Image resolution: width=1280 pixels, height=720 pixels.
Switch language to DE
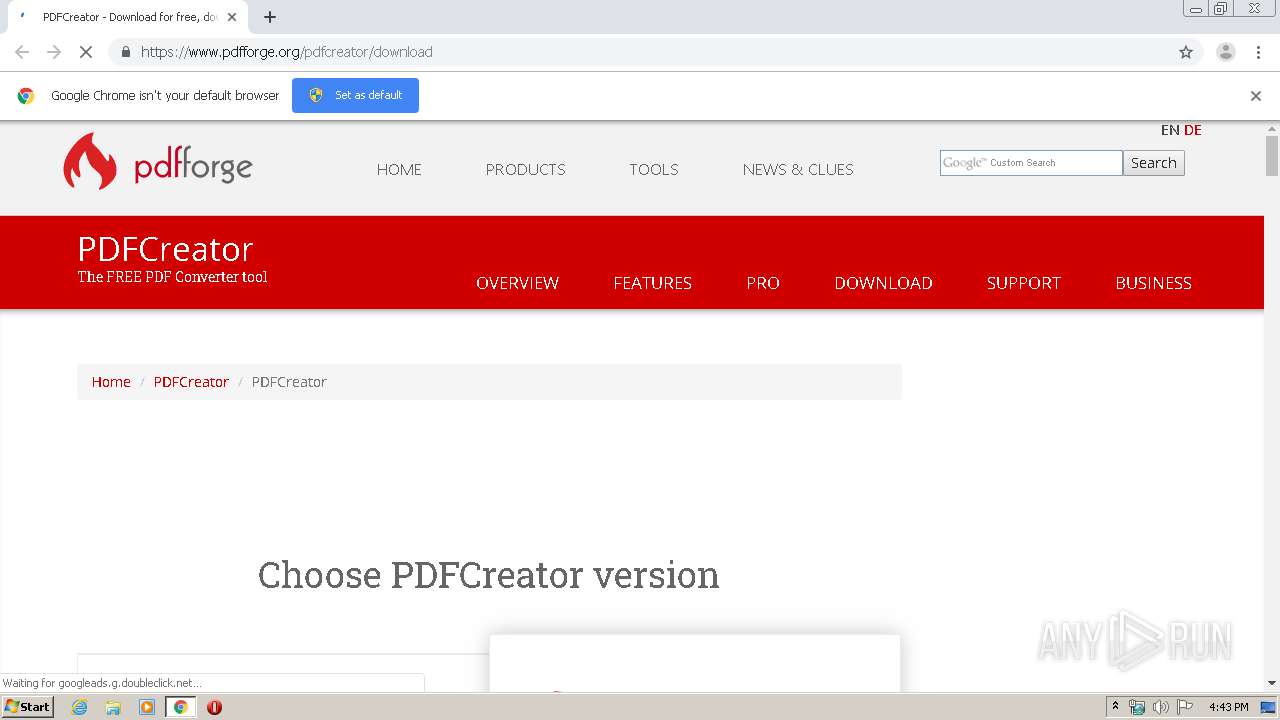click(x=1193, y=130)
